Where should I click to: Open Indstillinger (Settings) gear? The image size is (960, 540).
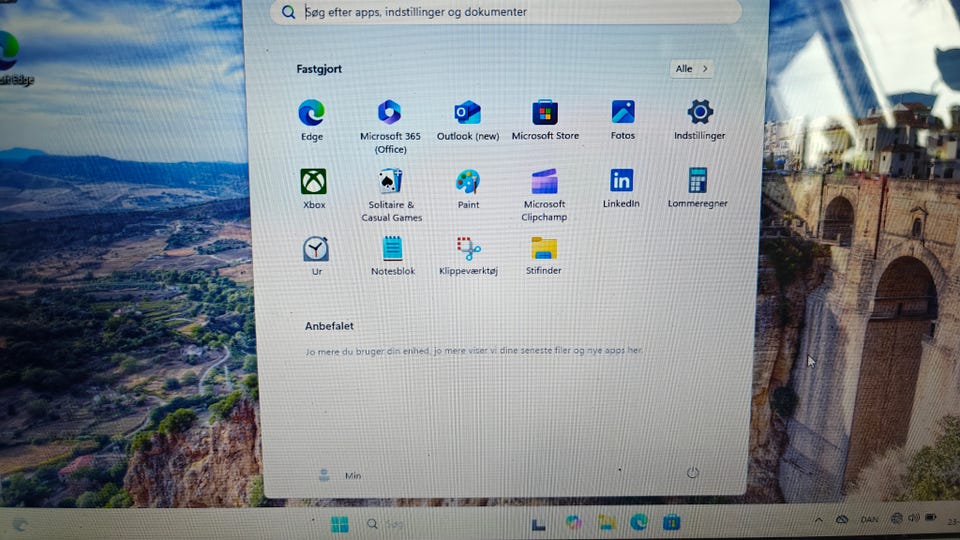699,120
